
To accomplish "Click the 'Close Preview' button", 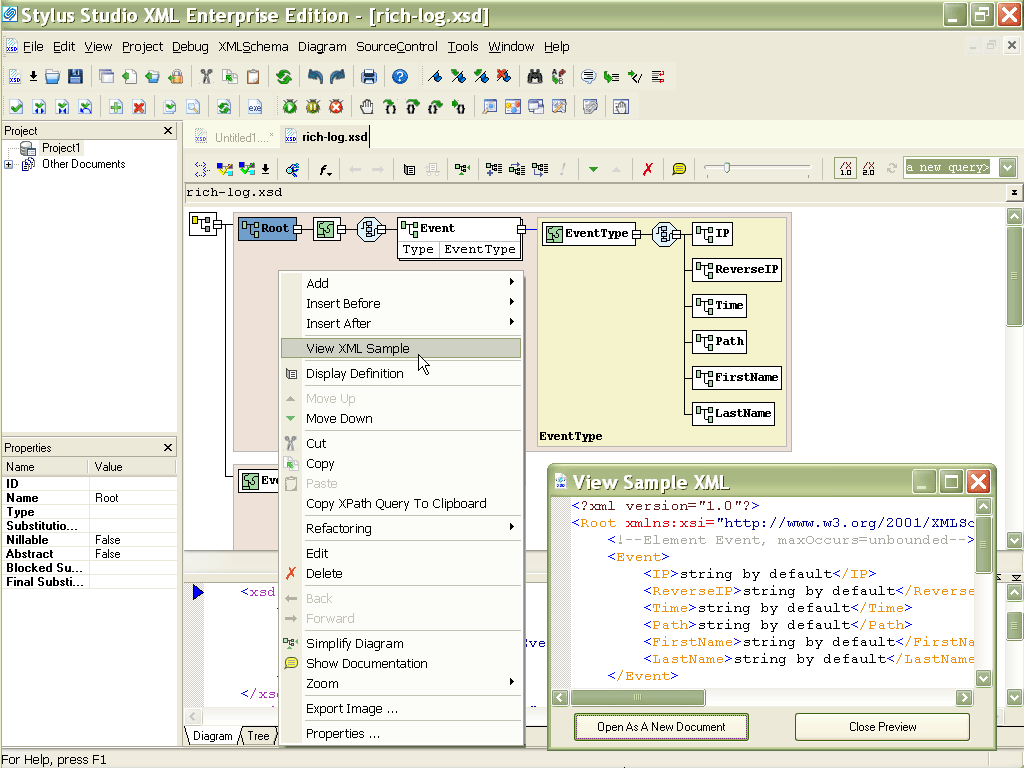I will tap(881, 727).
